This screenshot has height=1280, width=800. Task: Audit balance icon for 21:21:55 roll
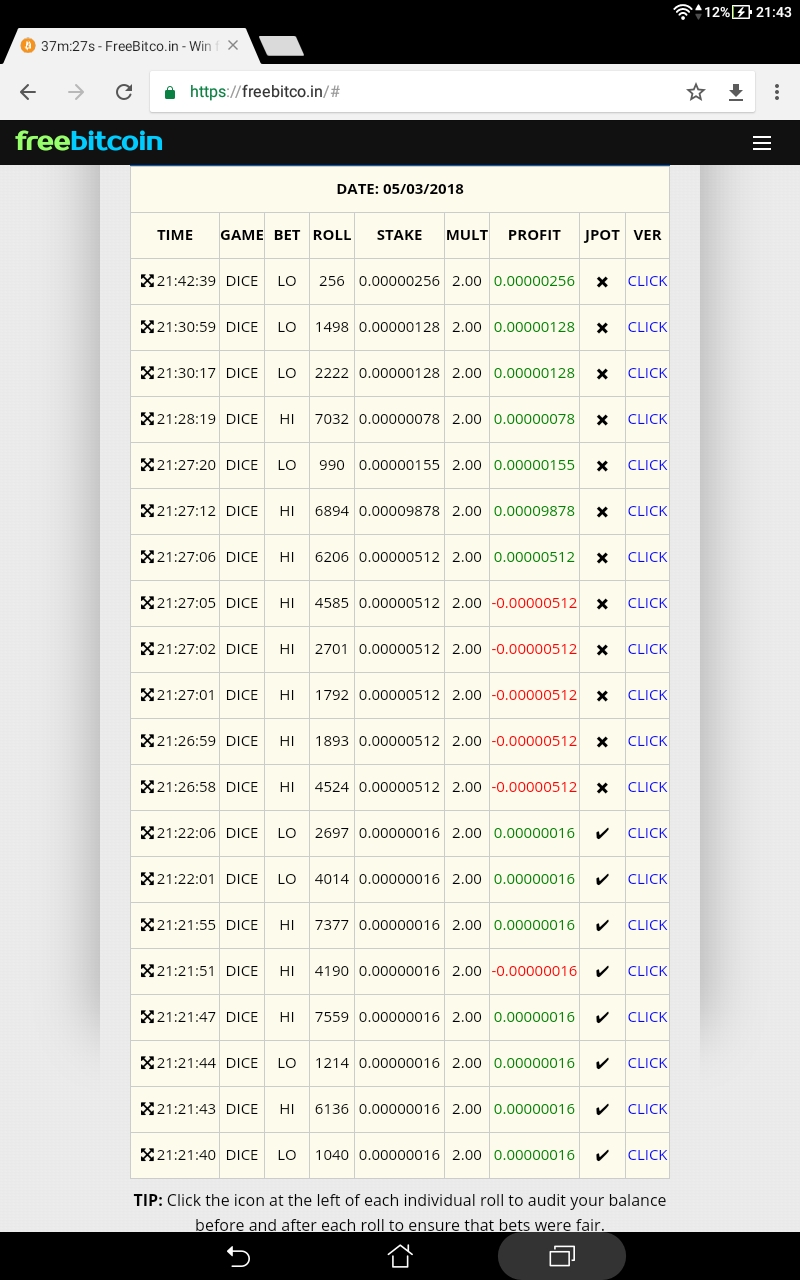(147, 925)
